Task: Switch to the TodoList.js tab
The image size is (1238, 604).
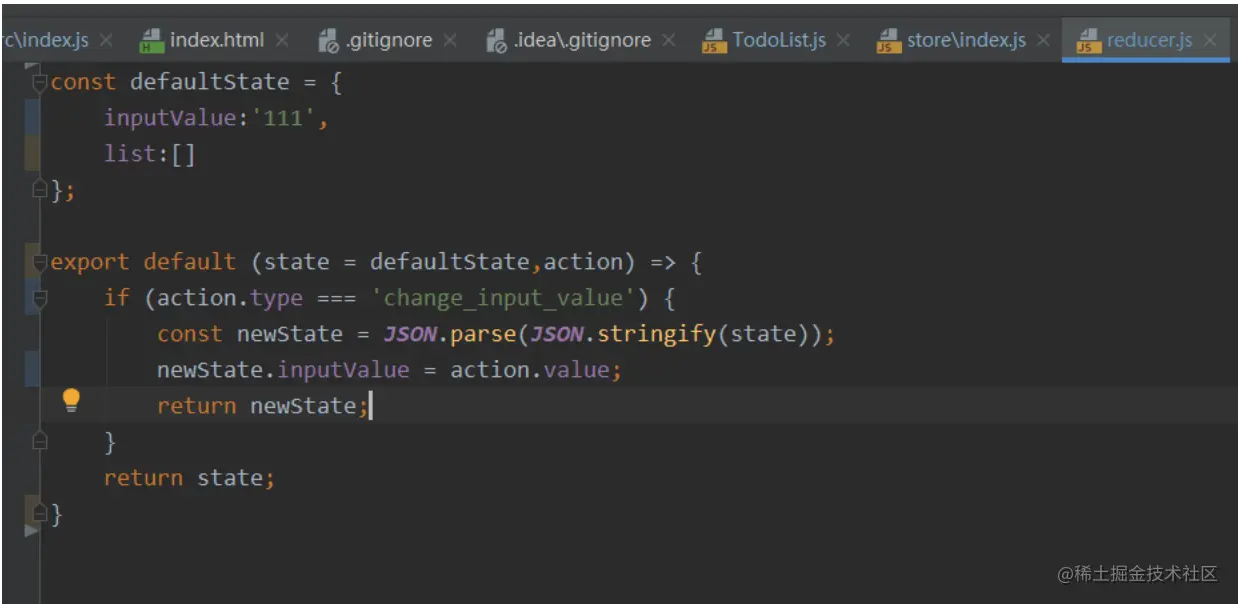Action: pyautogui.click(x=779, y=40)
